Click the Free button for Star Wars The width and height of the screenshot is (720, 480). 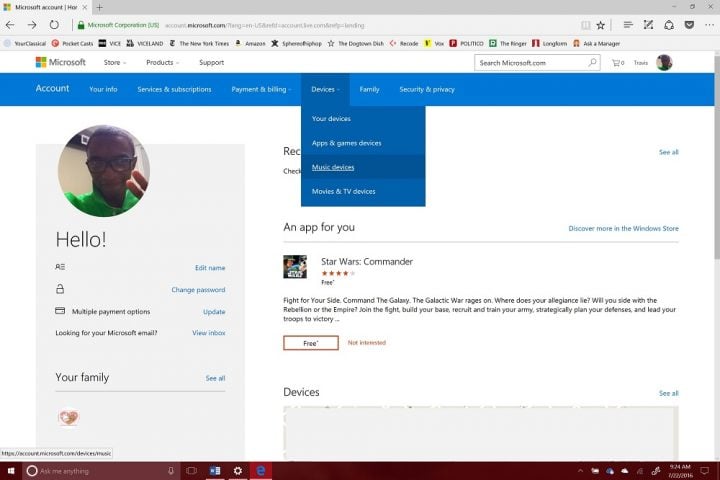point(311,343)
